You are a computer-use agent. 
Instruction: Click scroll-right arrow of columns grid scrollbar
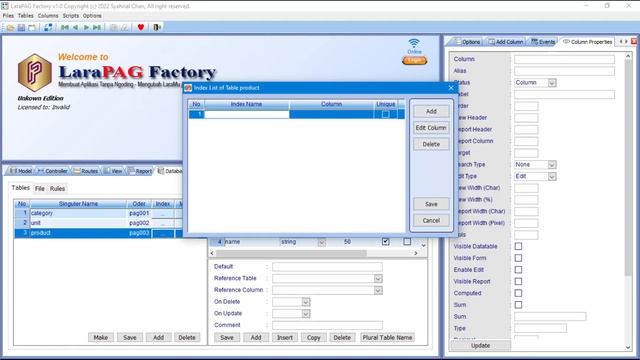[x=416, y=253]
